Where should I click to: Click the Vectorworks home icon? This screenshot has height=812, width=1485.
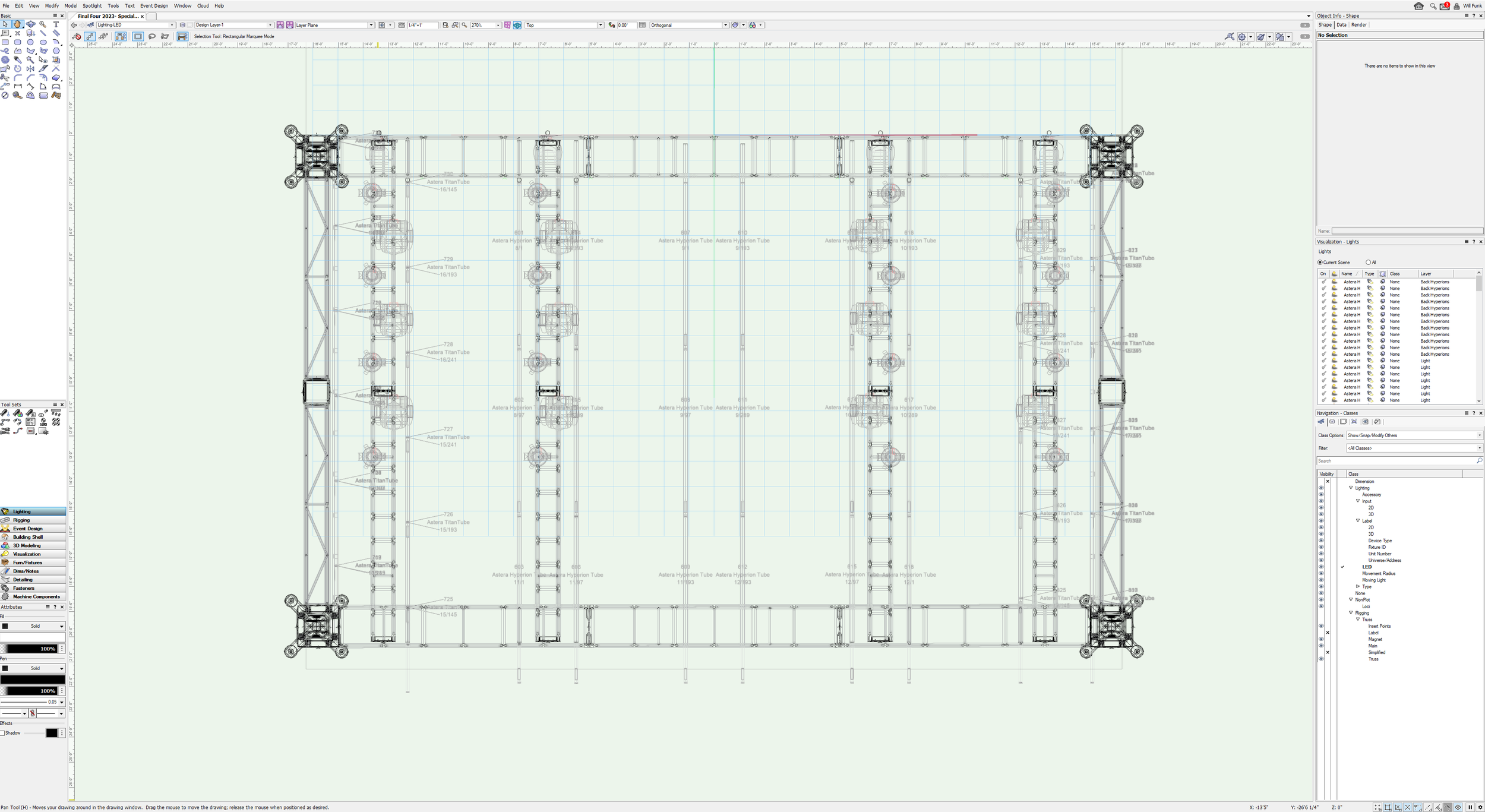tap(1418, 6)
